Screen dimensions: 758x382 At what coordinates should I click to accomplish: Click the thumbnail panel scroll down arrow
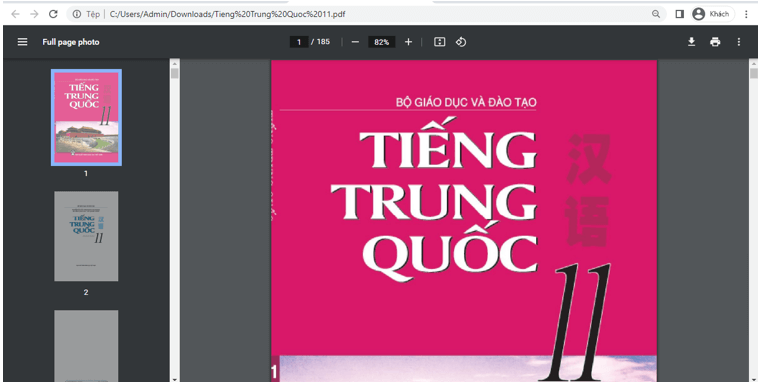(x=175, y=379)
